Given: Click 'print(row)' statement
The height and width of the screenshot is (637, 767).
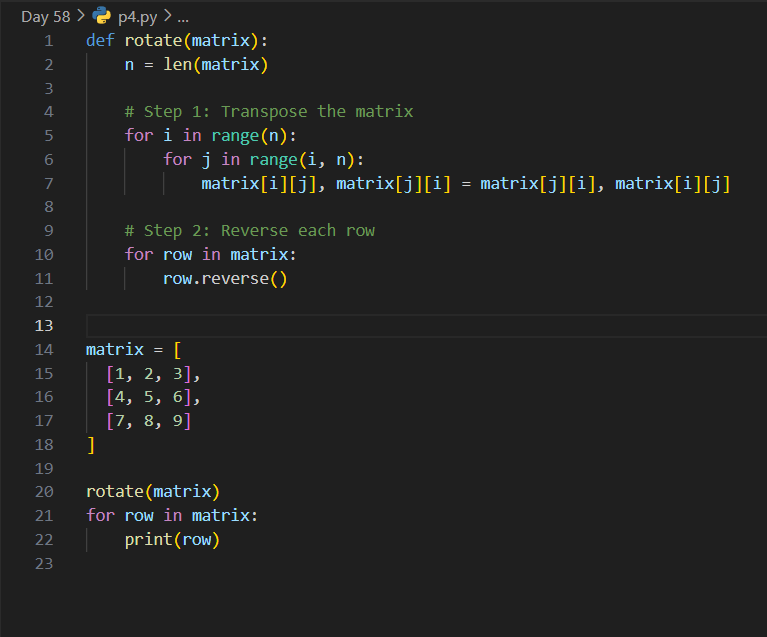Looking at the screenshot, I should [172, 540].
